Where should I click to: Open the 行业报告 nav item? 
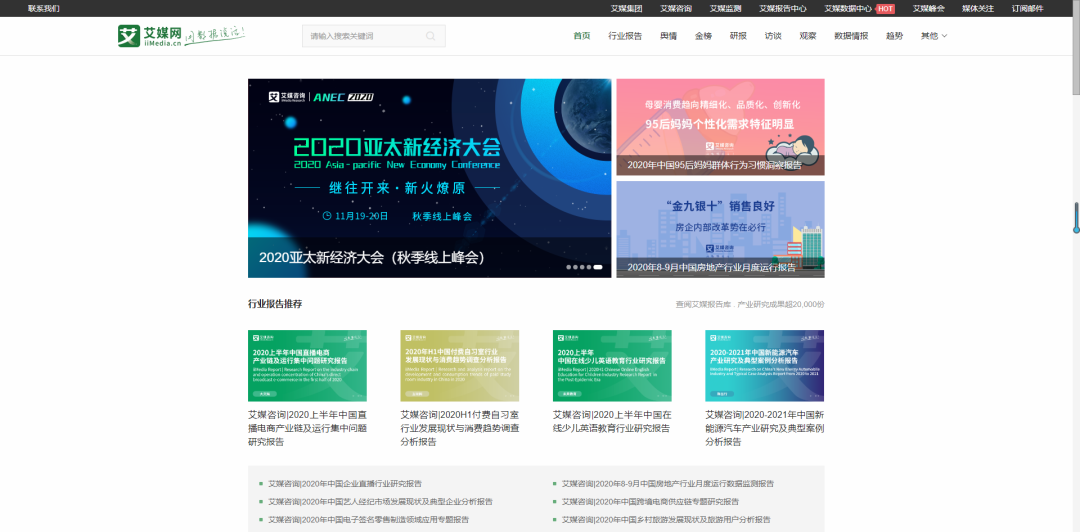point(625,36)
